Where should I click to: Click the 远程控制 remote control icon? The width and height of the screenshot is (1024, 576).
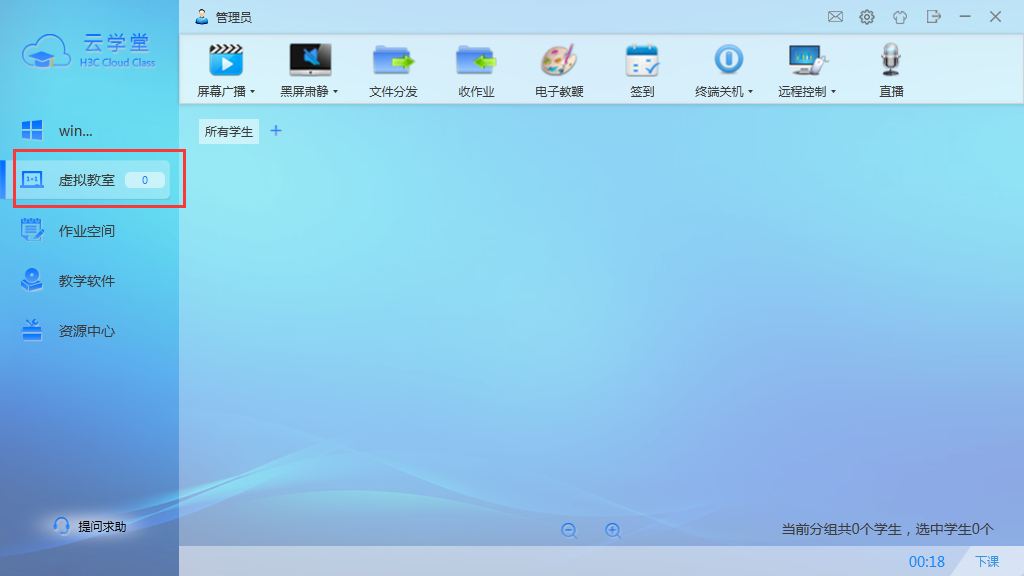(808, 60)
